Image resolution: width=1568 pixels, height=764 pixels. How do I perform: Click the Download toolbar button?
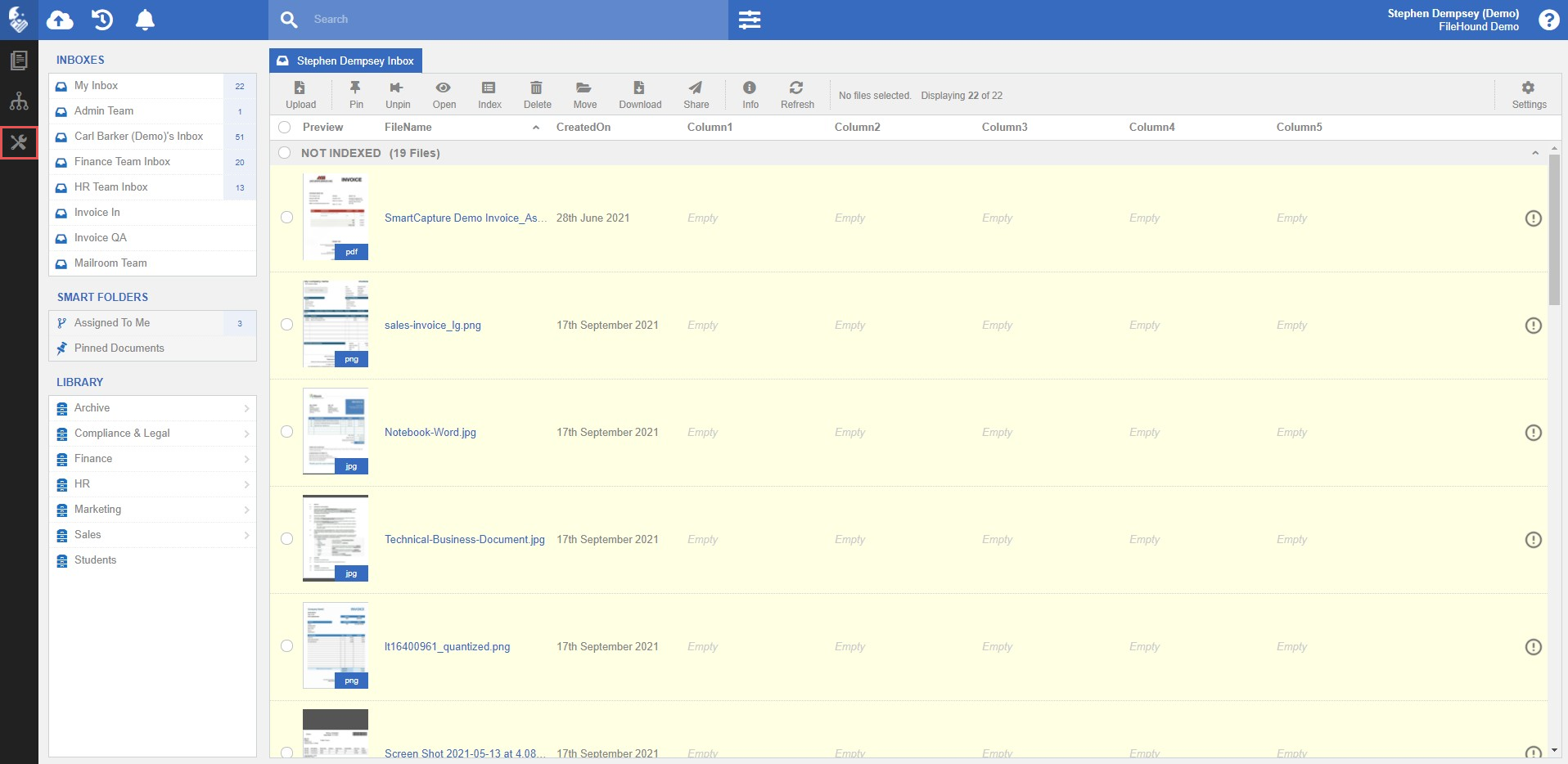[x=640, y=95]
